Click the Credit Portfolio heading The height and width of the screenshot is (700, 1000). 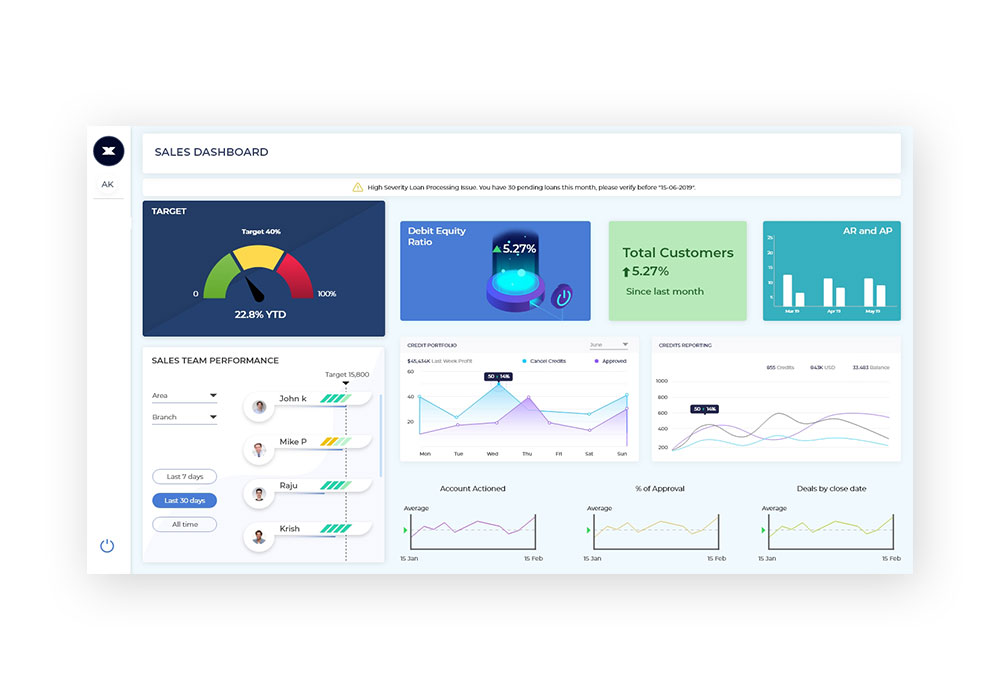pos(432,345)
